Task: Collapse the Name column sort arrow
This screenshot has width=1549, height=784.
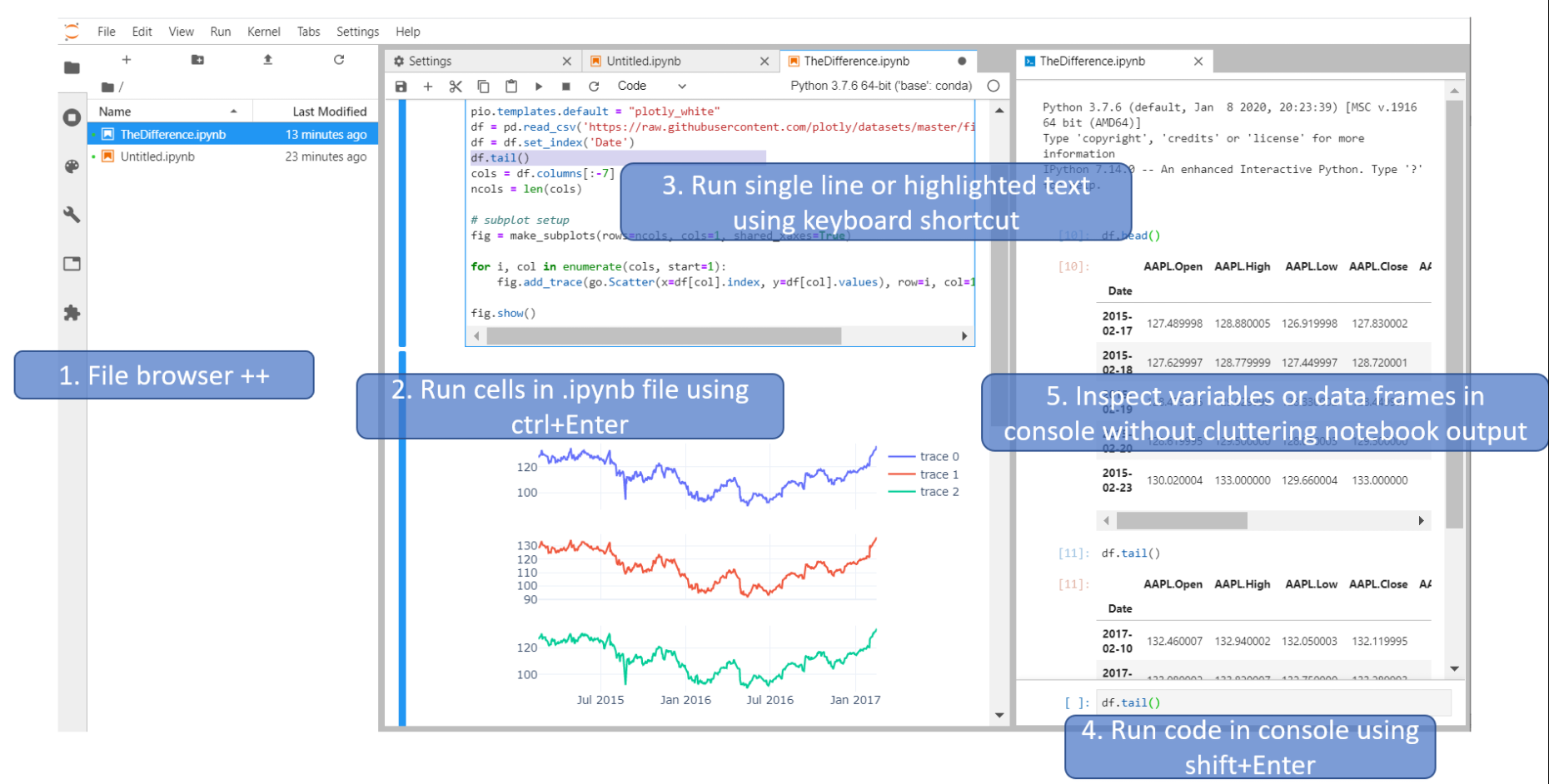Action: pyautogui.click(x=234, y=111)
